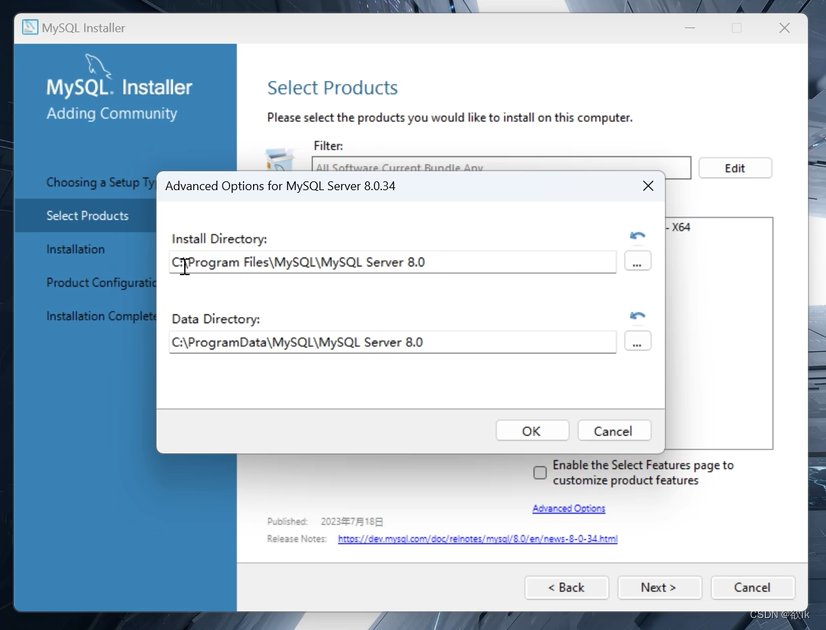This screenshot has height=630, width=826.
Task: Select the Select Products step
Action: tap(87, 215)
